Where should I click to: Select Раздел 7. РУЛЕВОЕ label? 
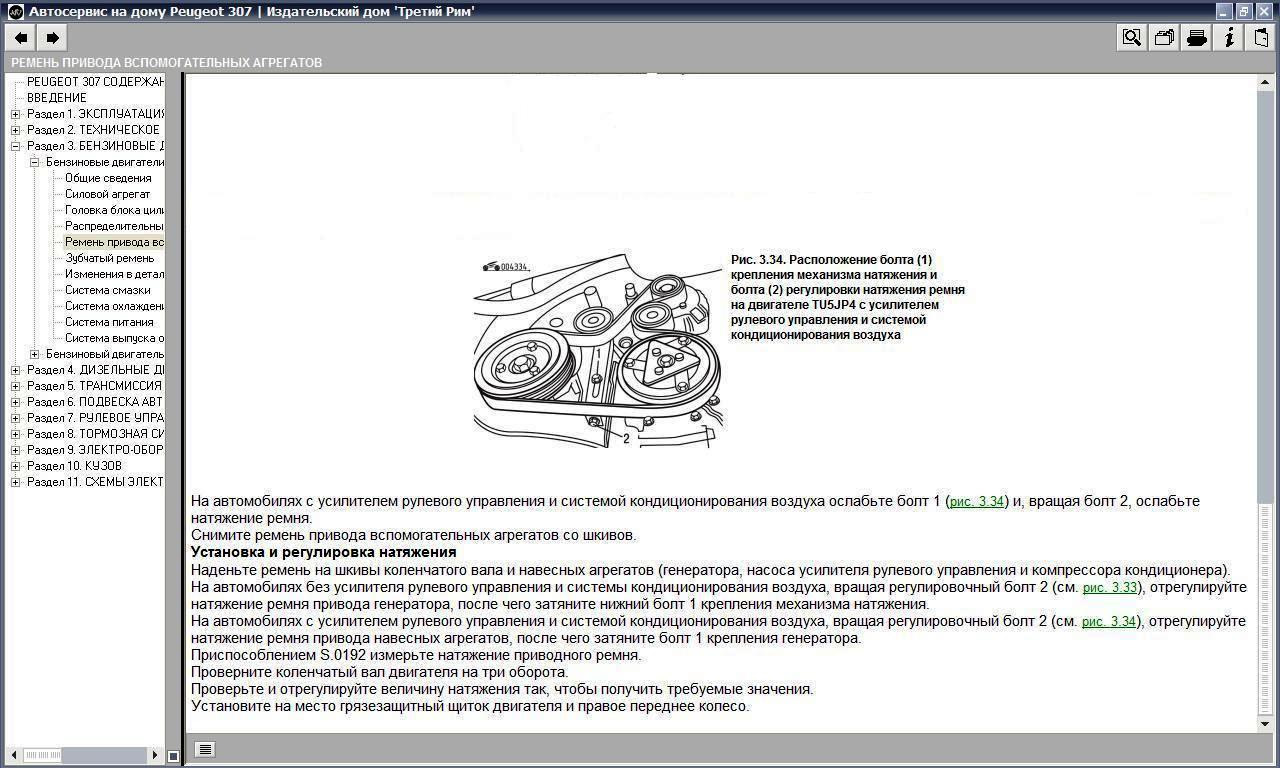[x=95, y=418]
